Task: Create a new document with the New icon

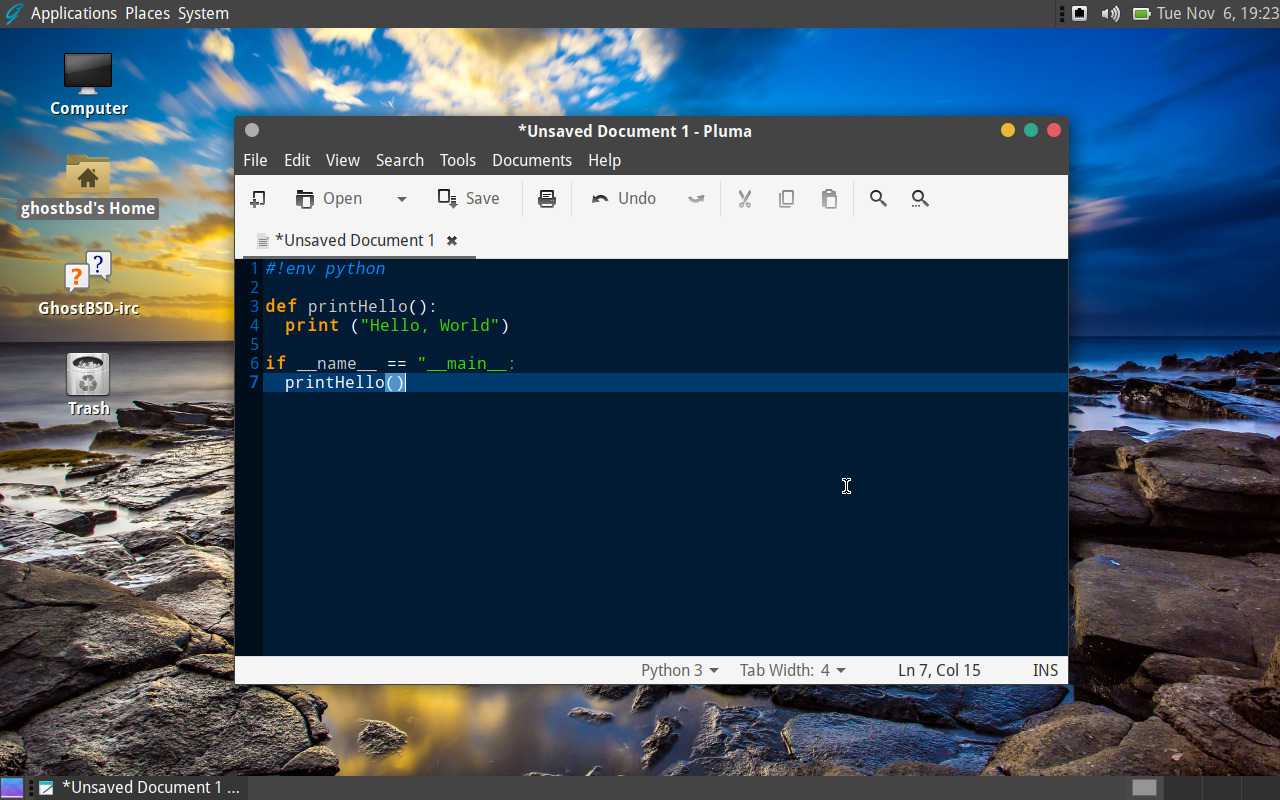Action: pyautogui.click(x=257, y=198)
